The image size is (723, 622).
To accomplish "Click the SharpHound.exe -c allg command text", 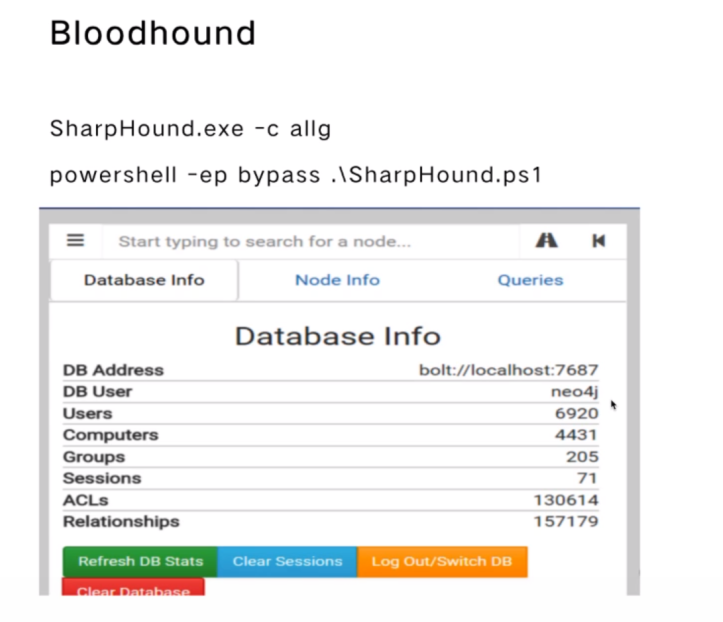I will click(x=190, y=129).
